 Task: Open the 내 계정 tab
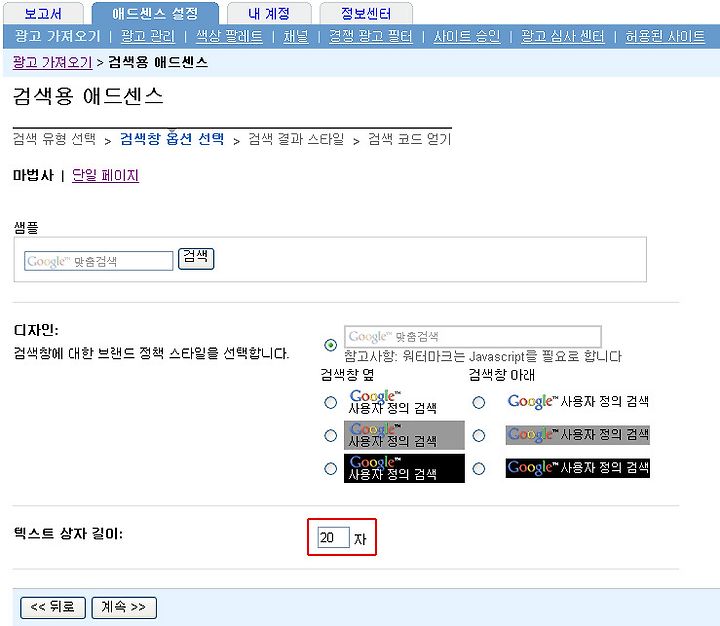tap(269, 13)
